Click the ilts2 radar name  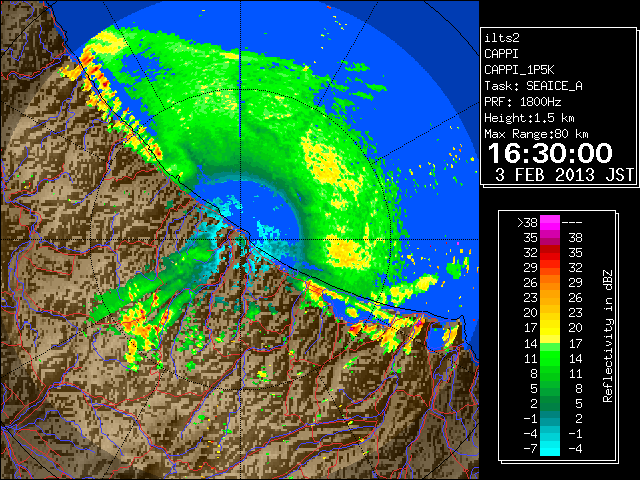[x=502, y=38]
